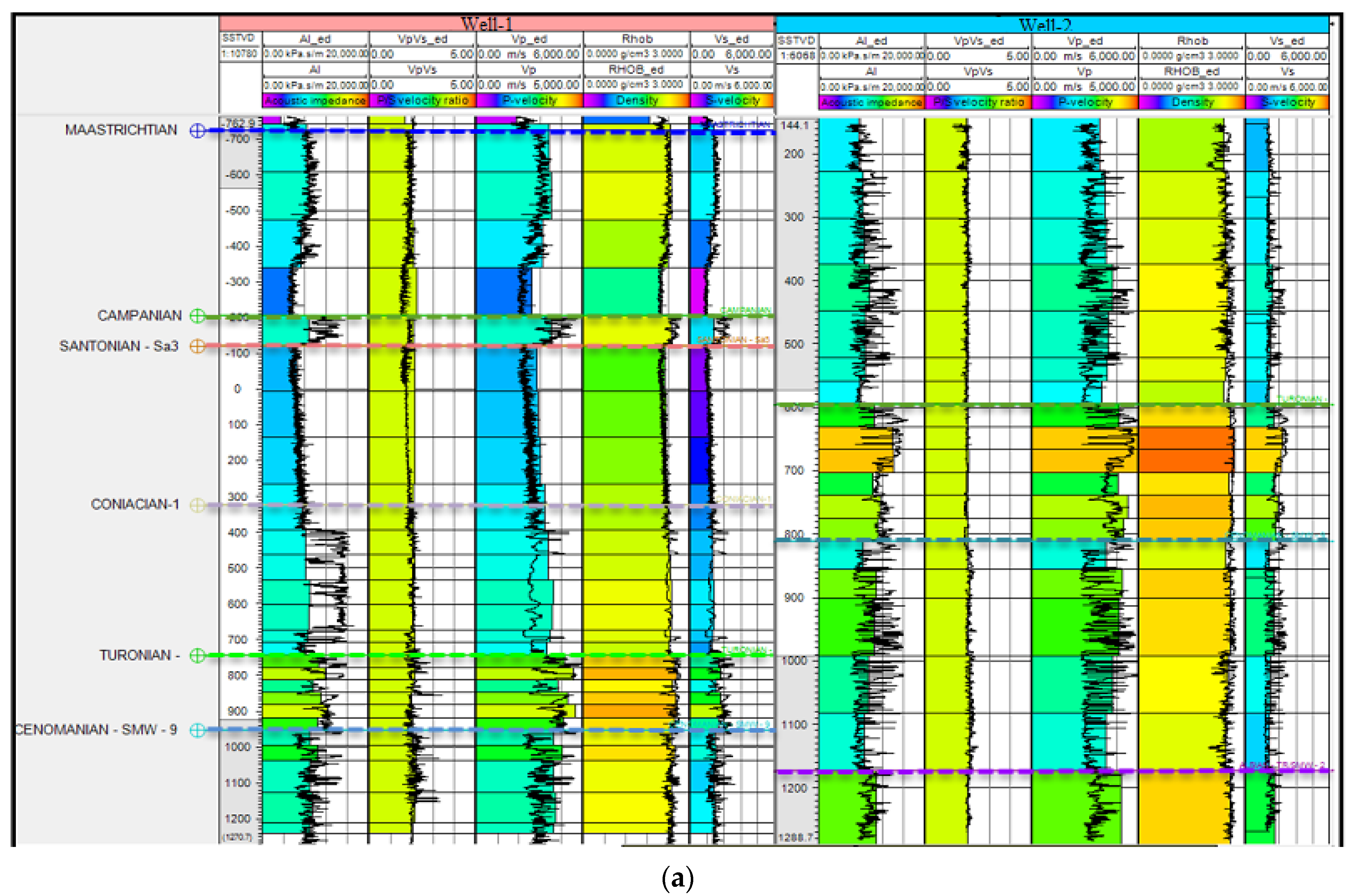Image resolution: width=1353 pixels, height=896 pixels.
Task: Click the SSTVD depth column header of Well-1
Action: [238, 38]
